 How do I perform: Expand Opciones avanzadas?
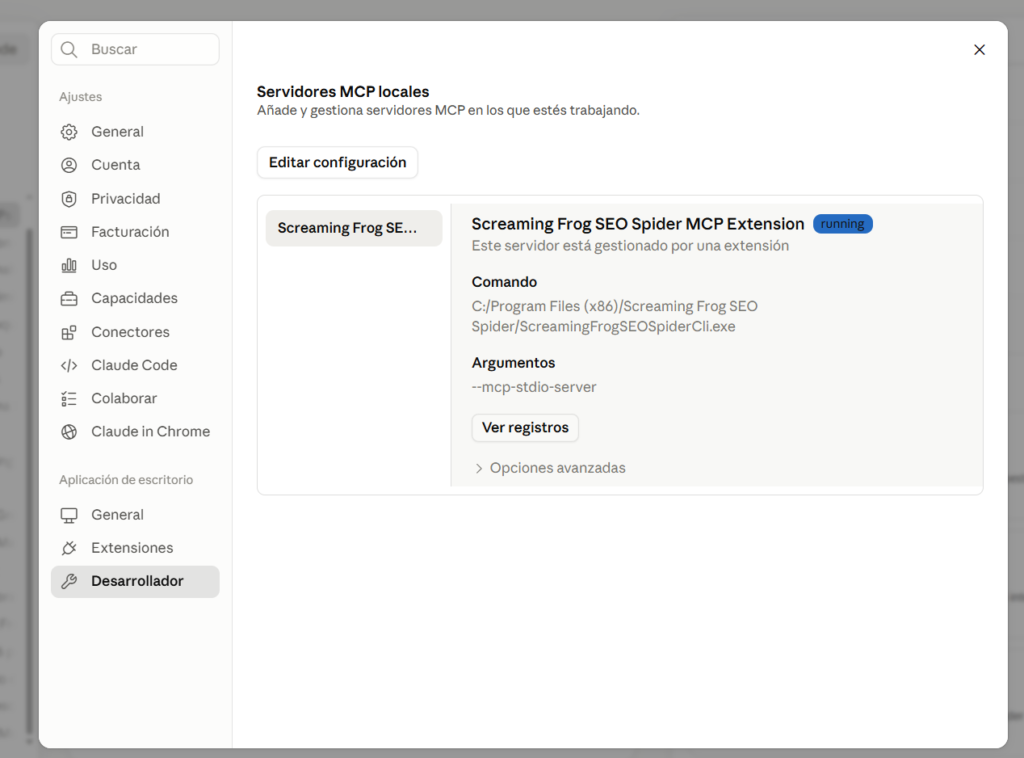click(x=550, y=468)
